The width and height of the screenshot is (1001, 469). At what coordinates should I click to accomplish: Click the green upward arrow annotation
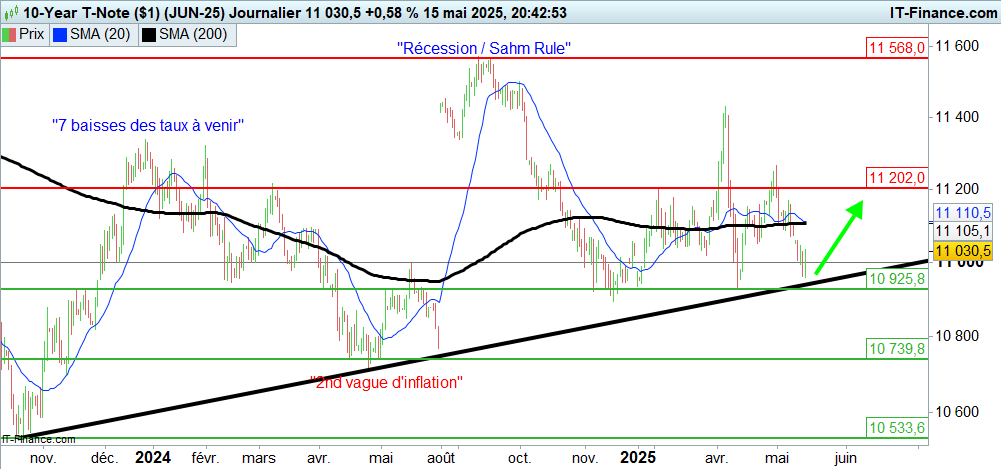pos(838,237)
